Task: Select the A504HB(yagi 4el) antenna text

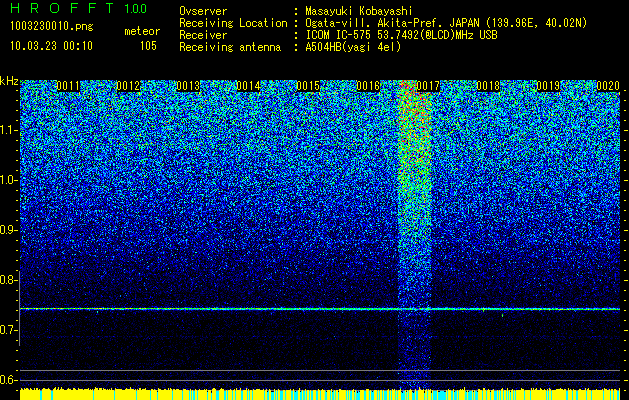Action: point(353,47)
